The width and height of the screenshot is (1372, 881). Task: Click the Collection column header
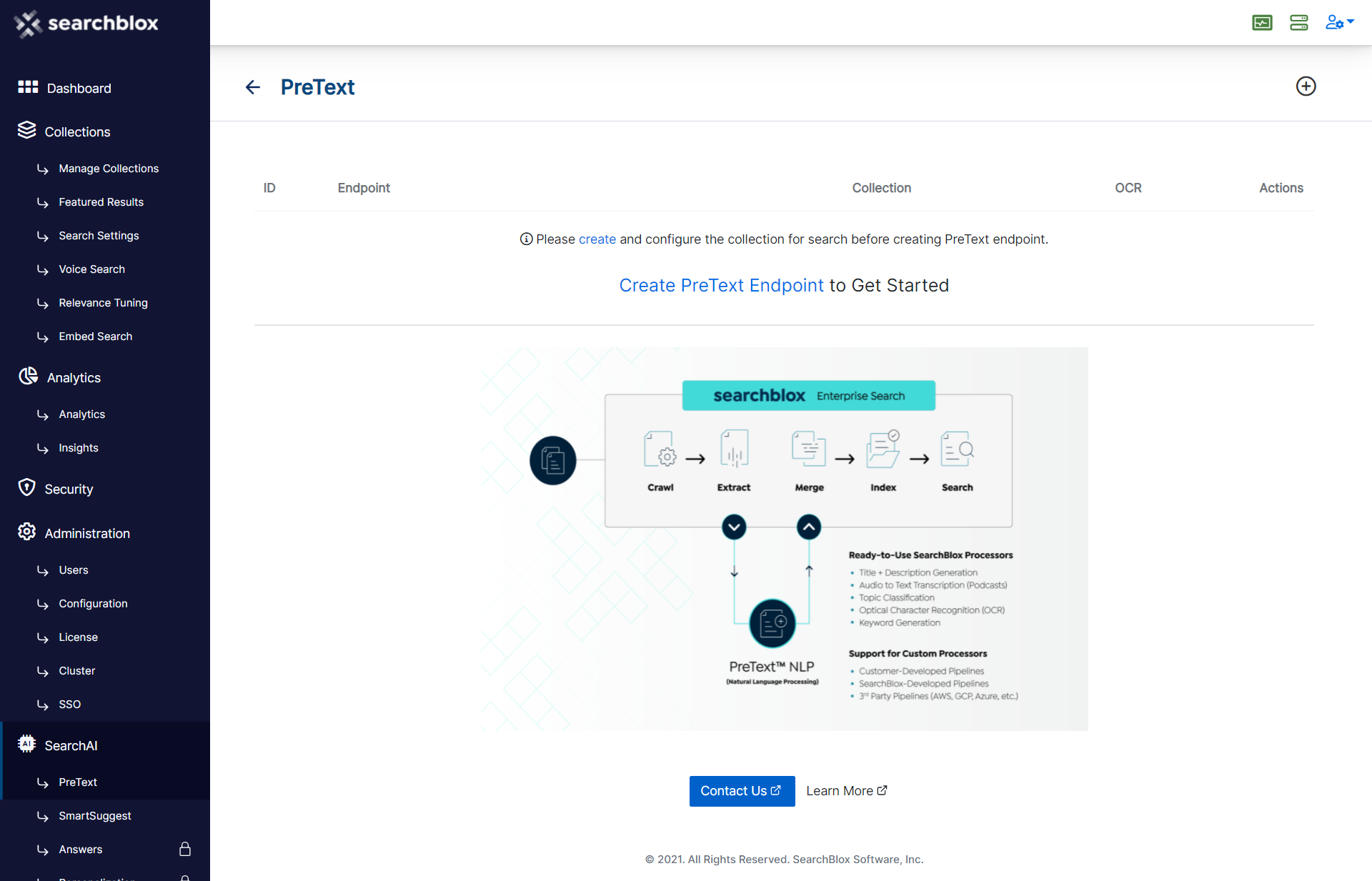pyautogui.click(x=881, y=188)
